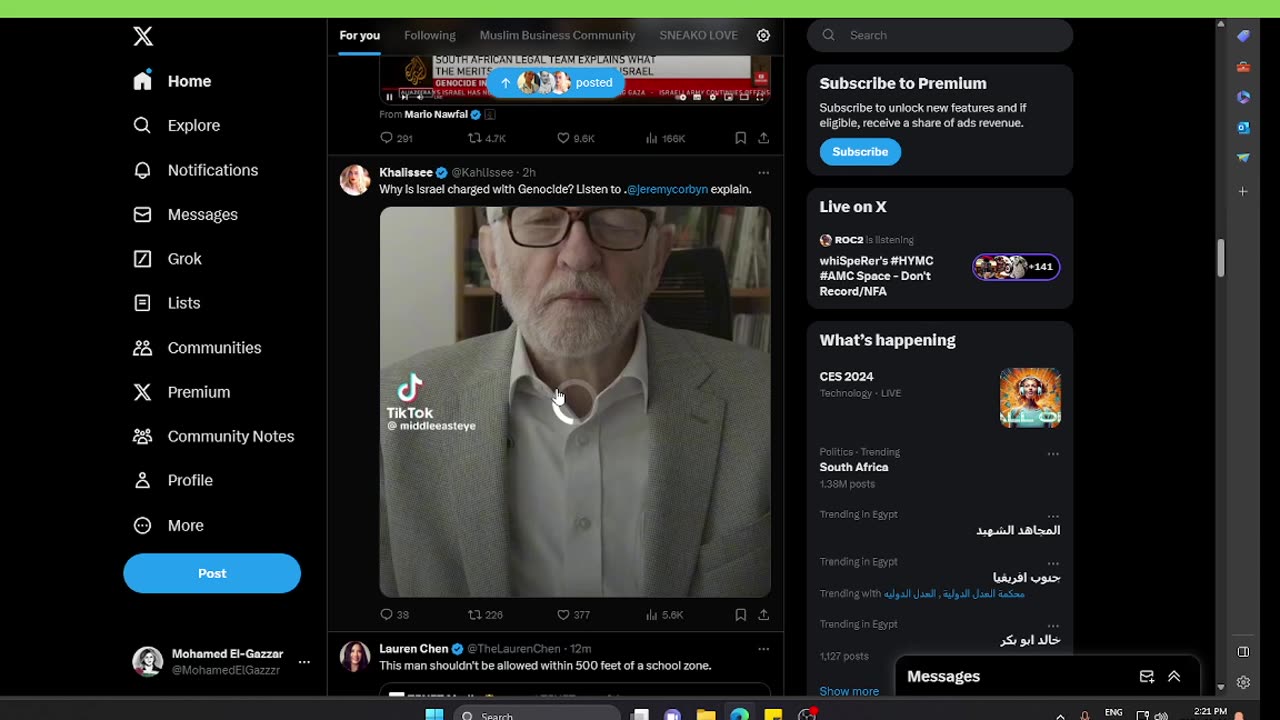
Task: Click the page vertical scrollbar thumb
Action: (x=1220, y=258)
